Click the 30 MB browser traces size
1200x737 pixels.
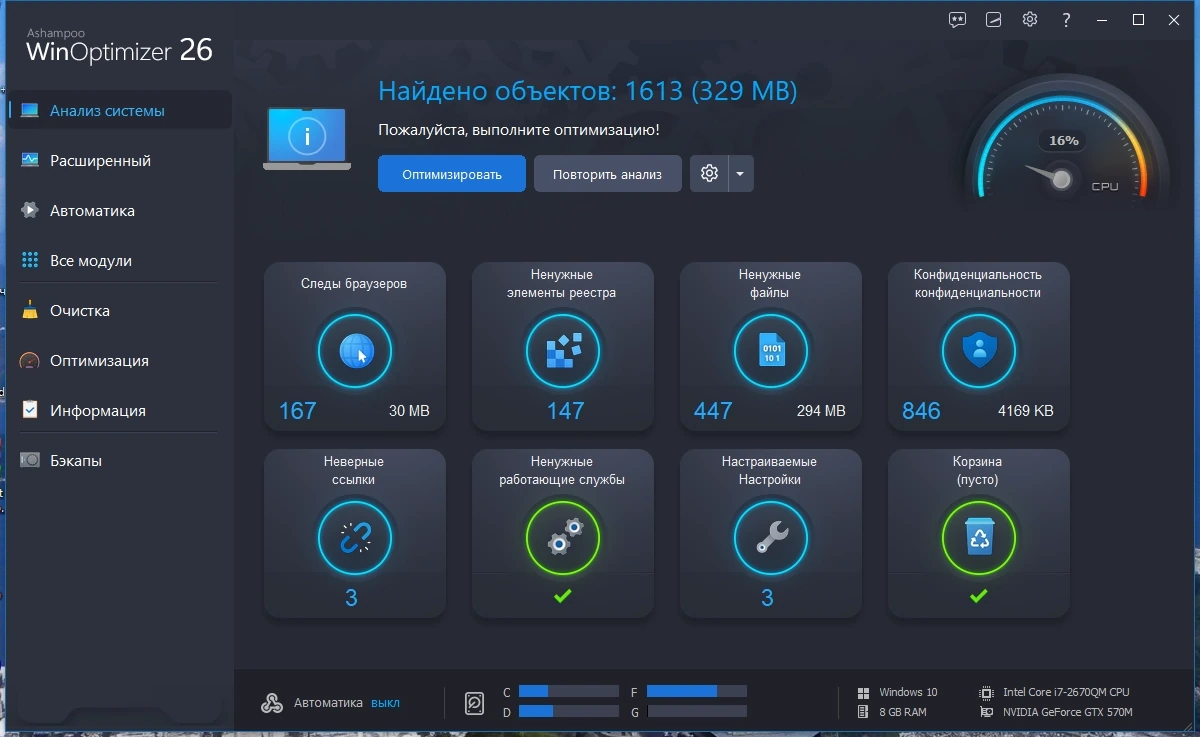[409, 411]
